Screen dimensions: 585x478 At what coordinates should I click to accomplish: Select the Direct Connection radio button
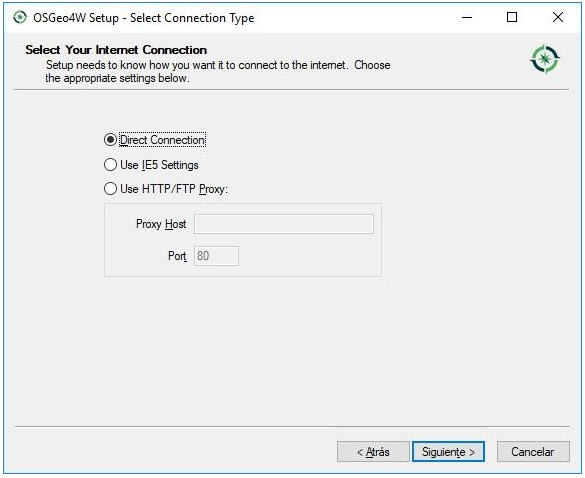tap(110, 140)
